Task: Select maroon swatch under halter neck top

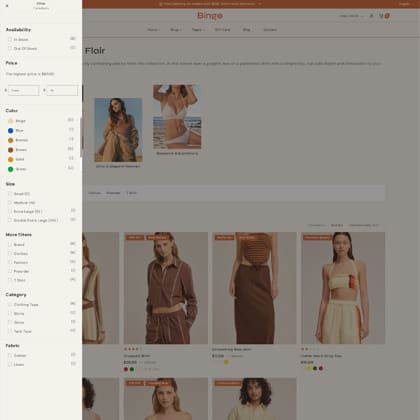Action: (321, 368)
